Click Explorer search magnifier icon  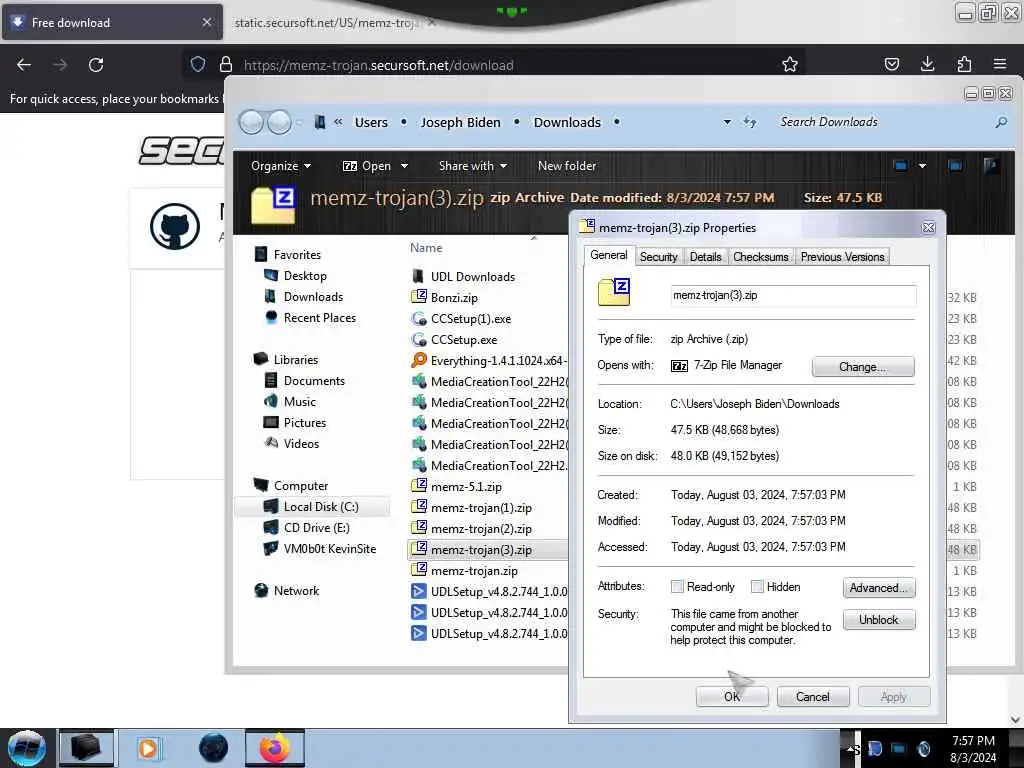click(1000, 122)
